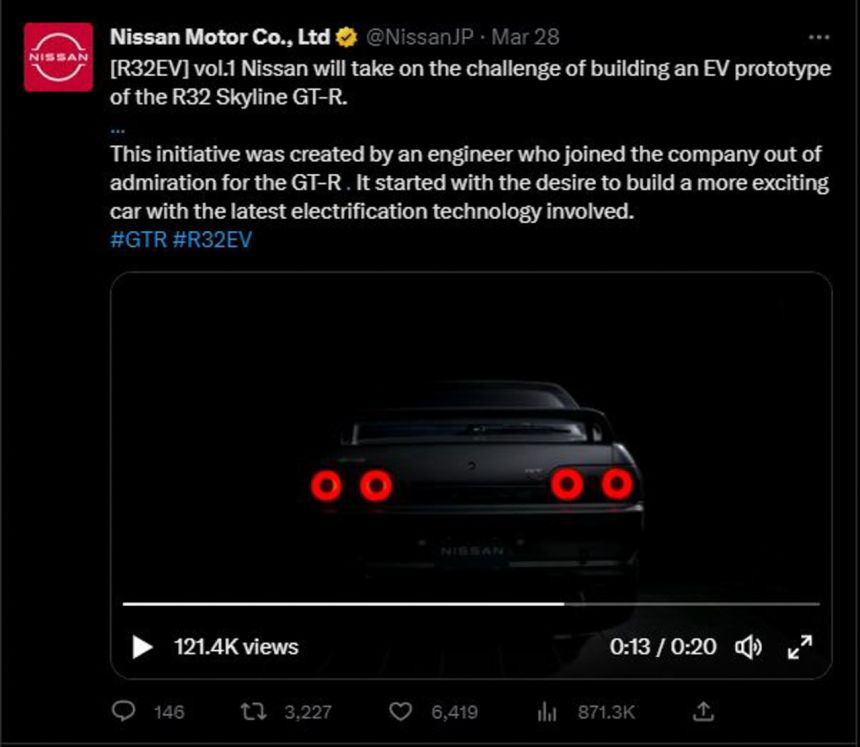Click the 121.4K views label

click(235, 647)
